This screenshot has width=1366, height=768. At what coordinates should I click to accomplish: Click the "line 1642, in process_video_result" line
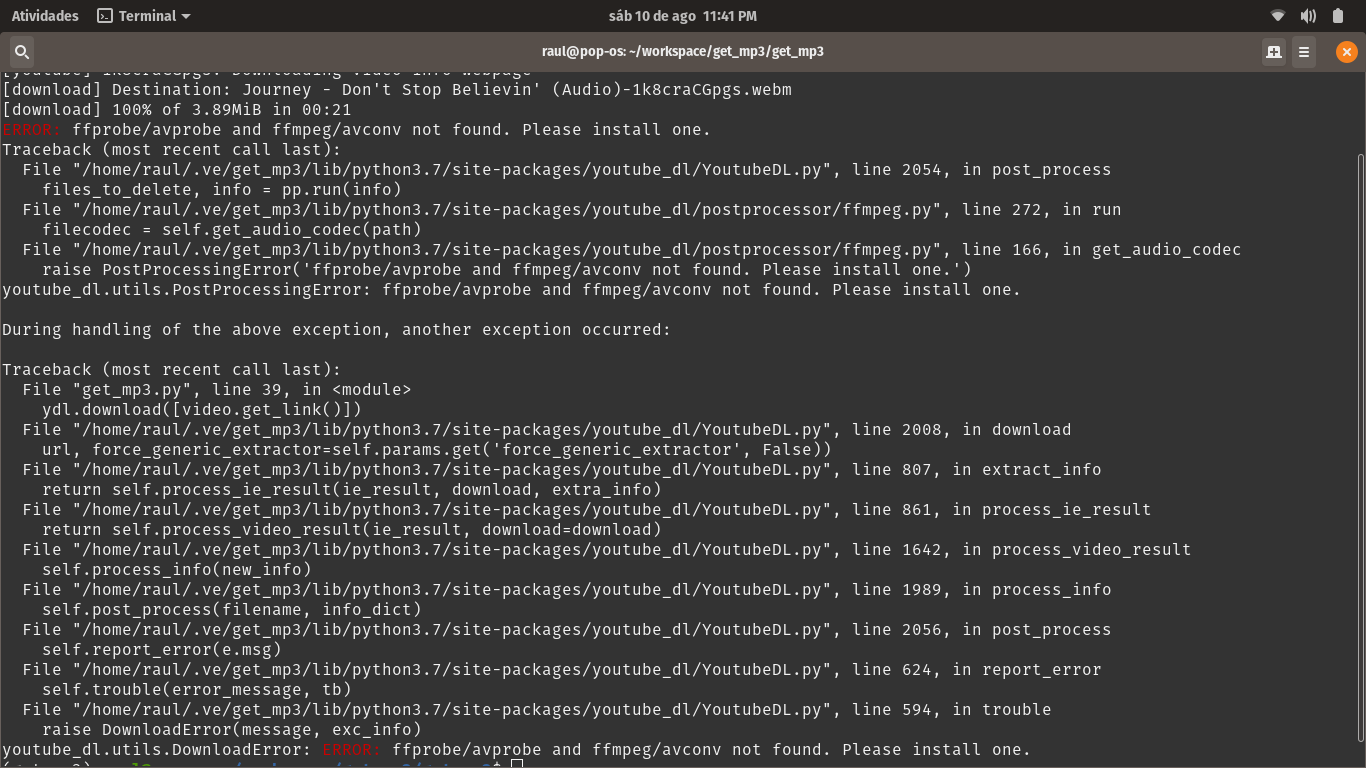point(607,550)
